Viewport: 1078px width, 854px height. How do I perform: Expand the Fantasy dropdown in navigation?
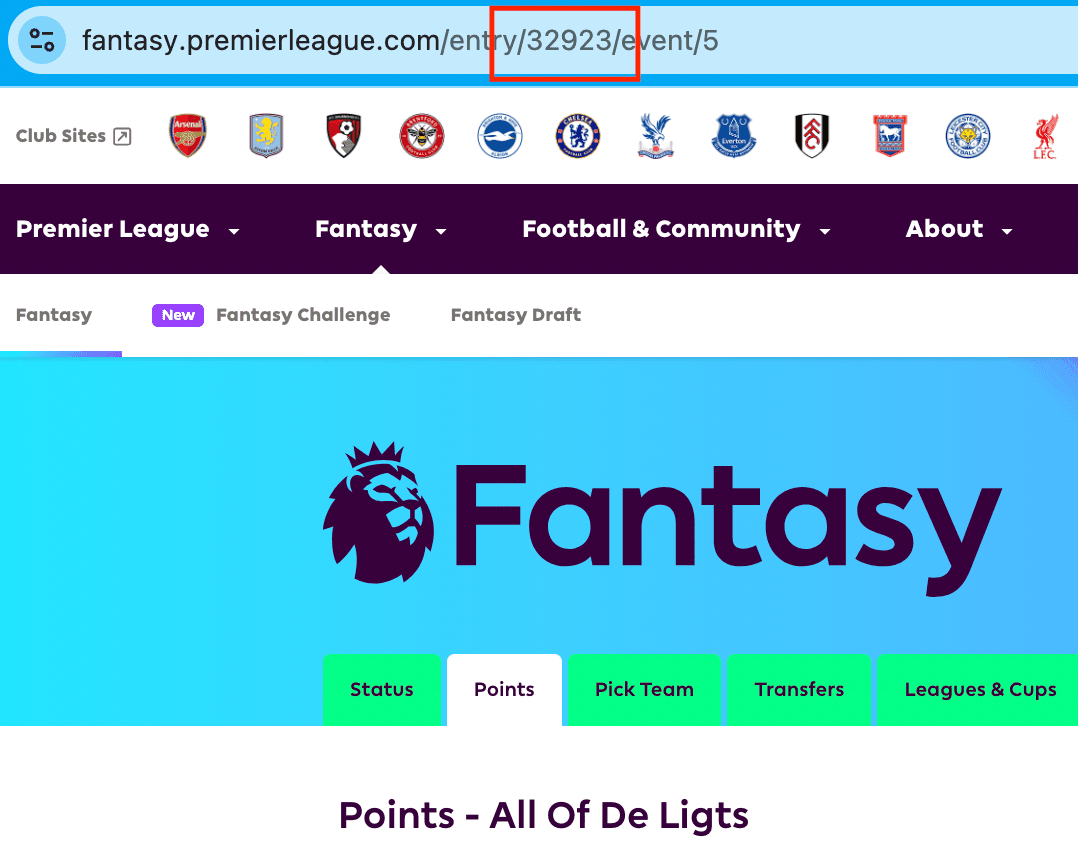tap(381, 229)
